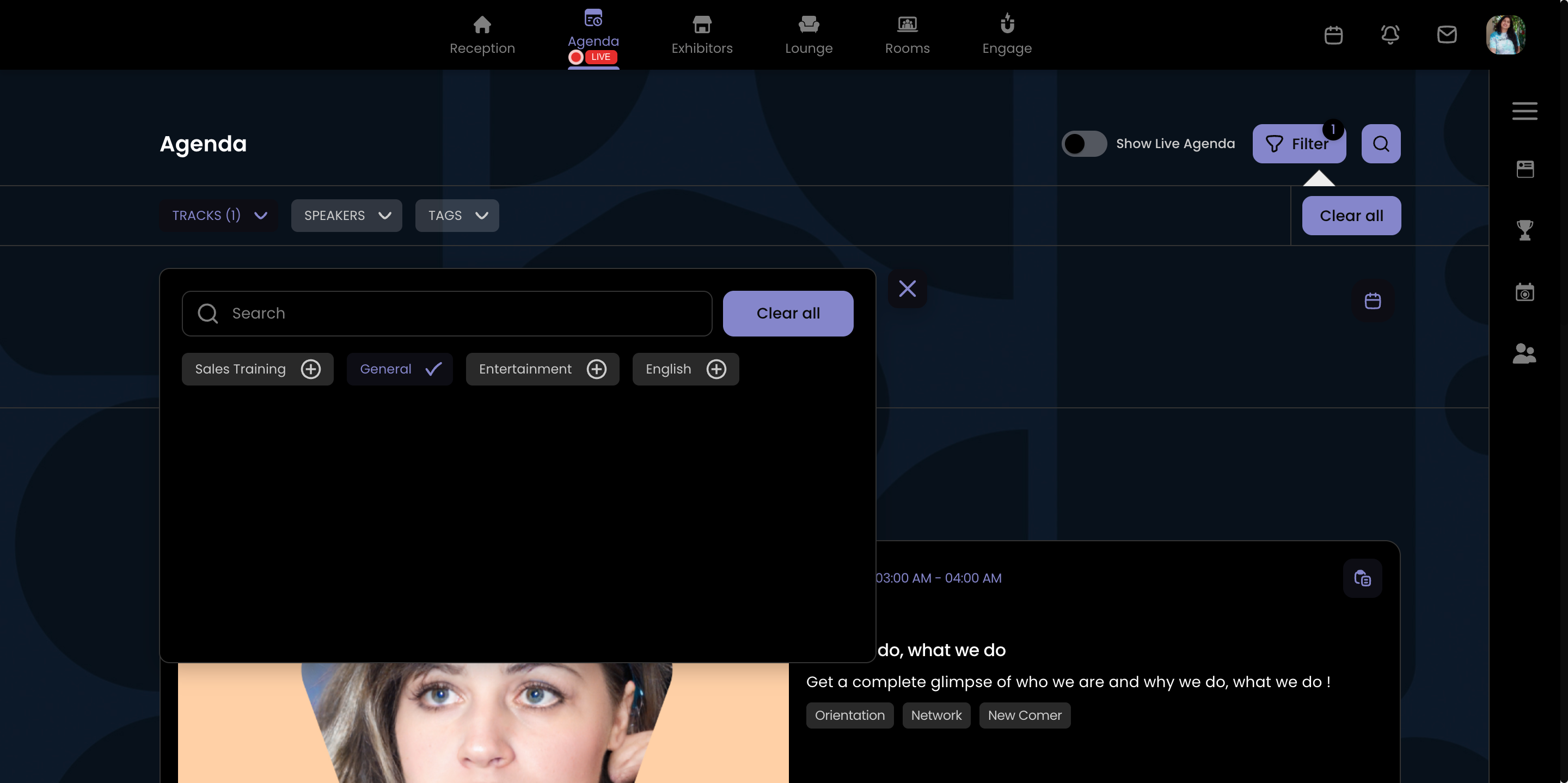Image resolution: width=1568 pixels, height=783 pixels.
Task: Add the Entertainment track filter
Action: coord(542,369)
